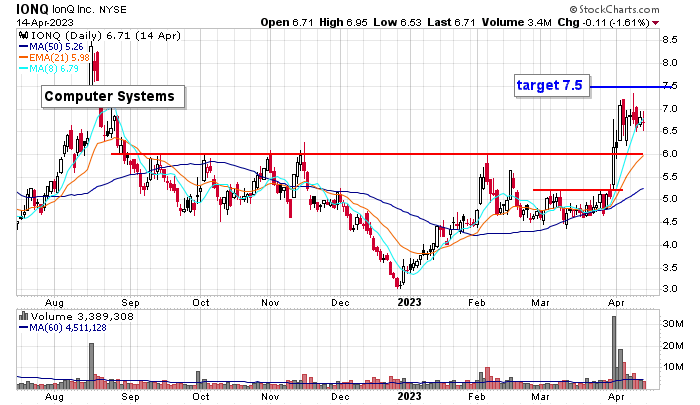Click the volume bars icon beside Volume label

[x=23, y=317]
